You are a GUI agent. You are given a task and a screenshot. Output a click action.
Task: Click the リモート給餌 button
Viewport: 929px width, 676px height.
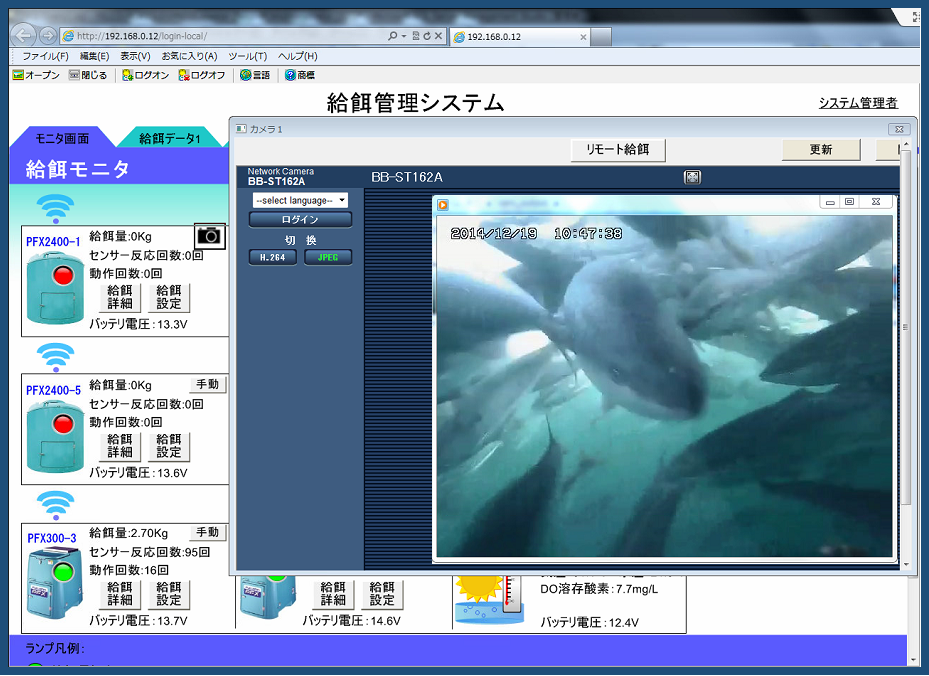coord(617,150)
